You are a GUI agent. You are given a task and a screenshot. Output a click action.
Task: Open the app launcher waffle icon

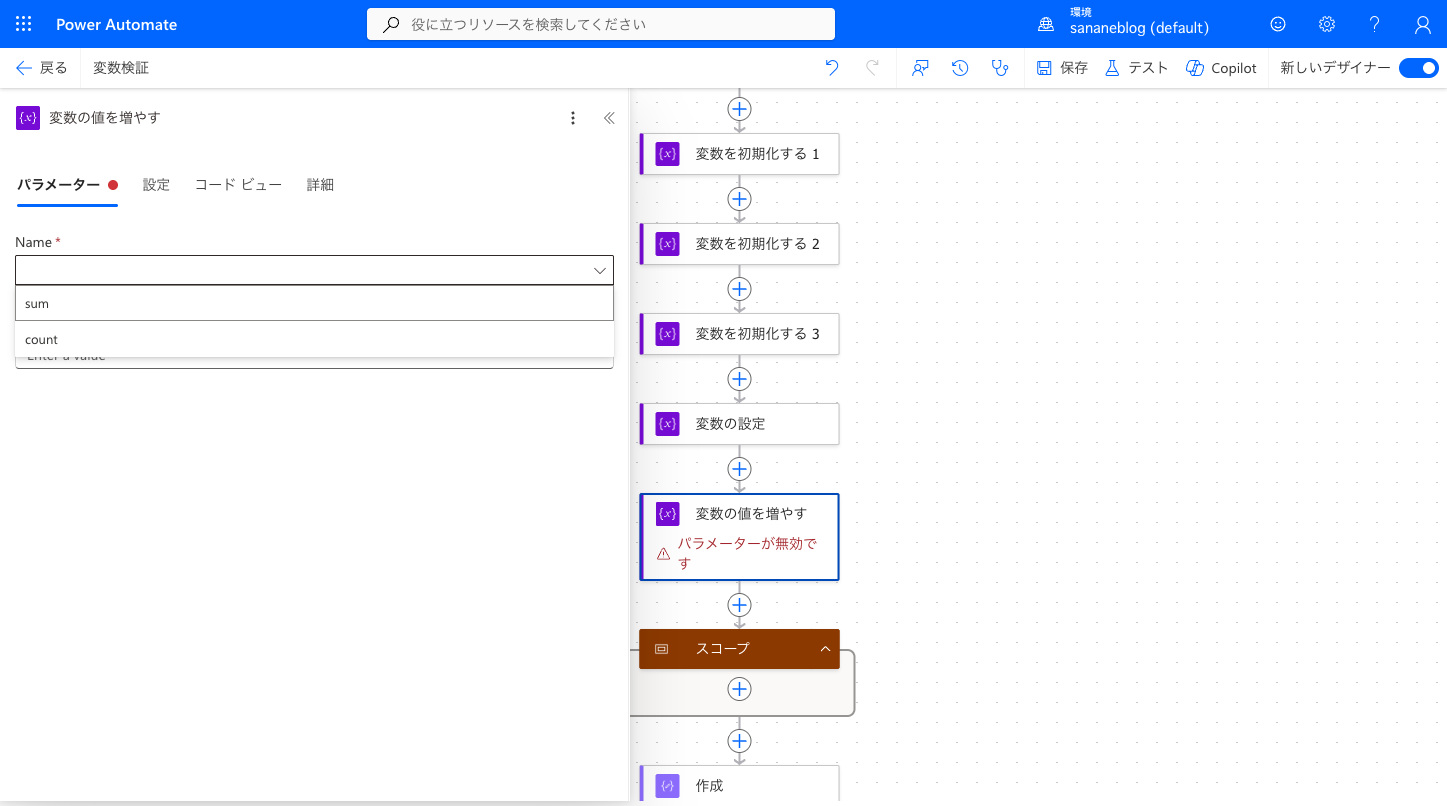pos(24,24)
